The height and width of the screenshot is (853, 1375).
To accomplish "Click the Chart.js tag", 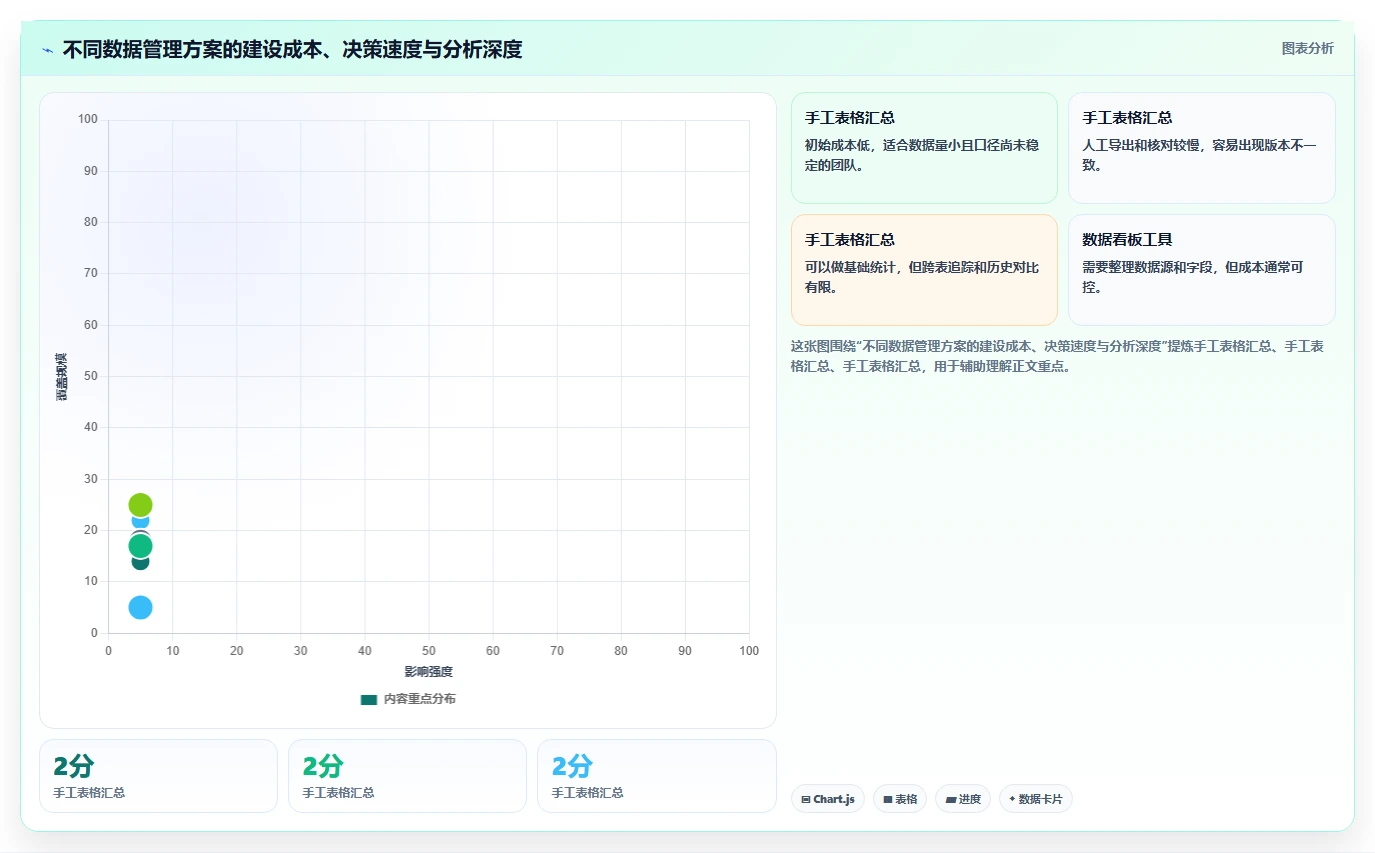I will click(828, 799).
